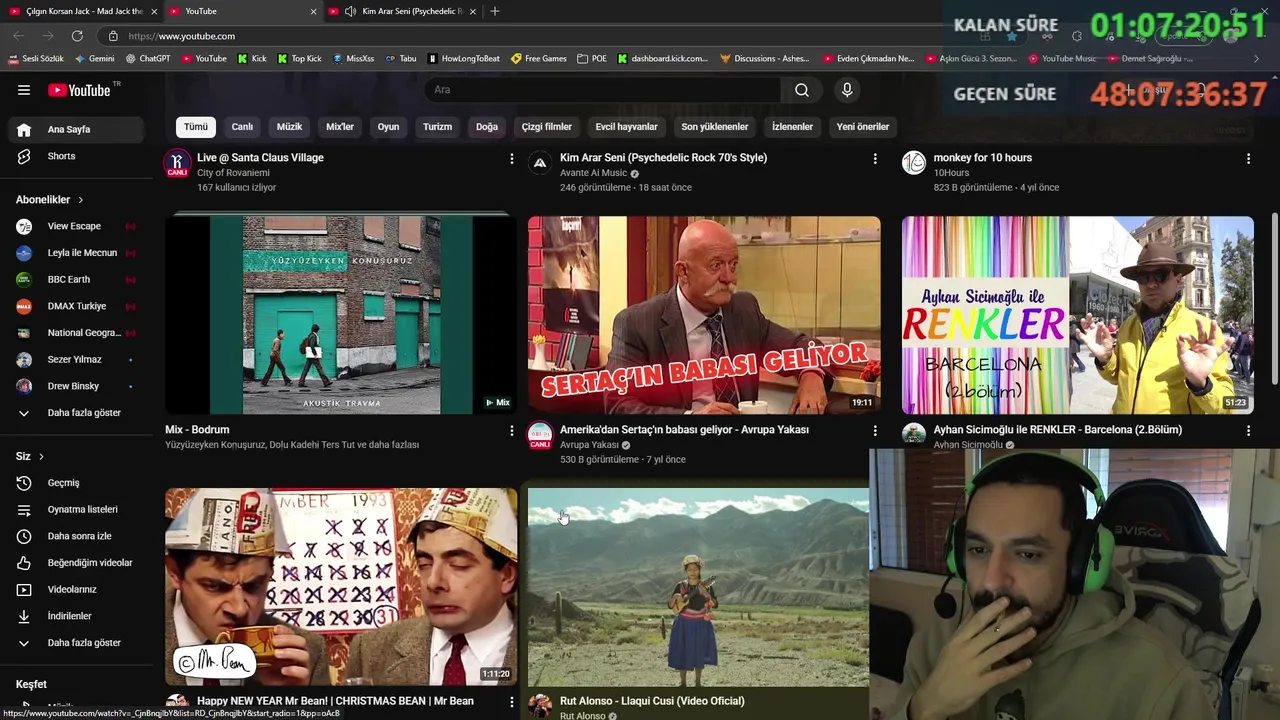The height and width of the screenshot is (720, 1280).
Task: Play Mix - Bodrum thumbnail
Action: tap(341, 315)
